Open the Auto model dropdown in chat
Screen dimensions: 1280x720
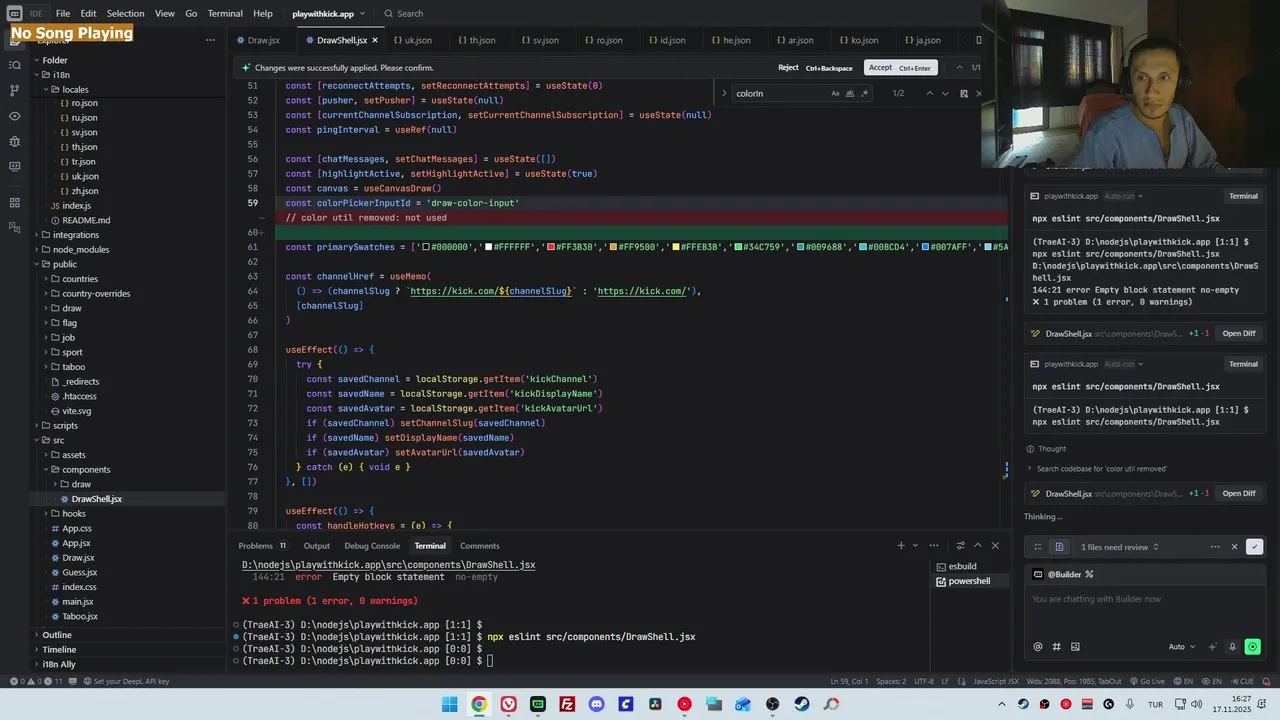click(x=1181, y=647)
